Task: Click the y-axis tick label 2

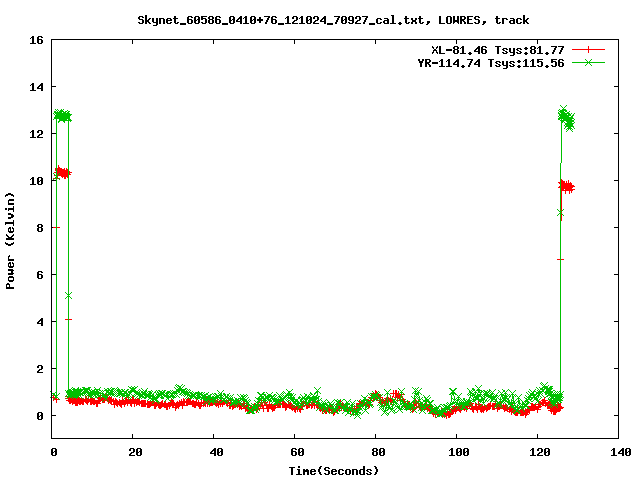Action: coord(40,369)
